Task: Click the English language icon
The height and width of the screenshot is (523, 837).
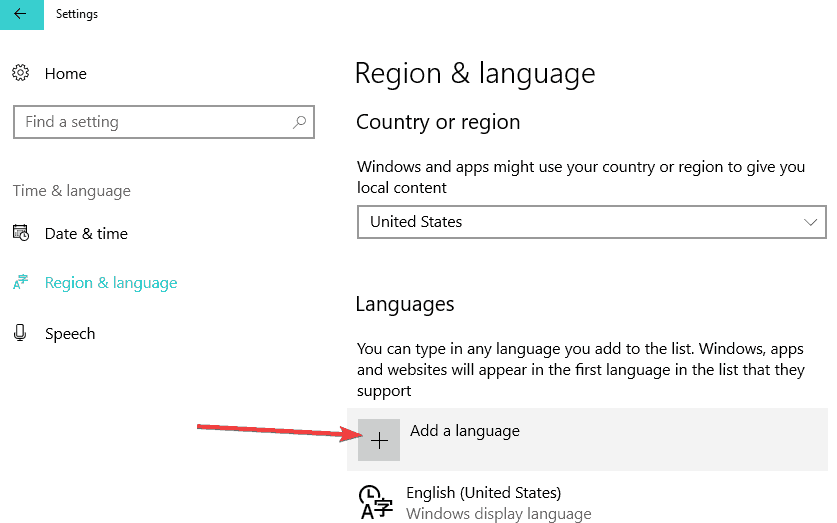Action: pos(375,503)
